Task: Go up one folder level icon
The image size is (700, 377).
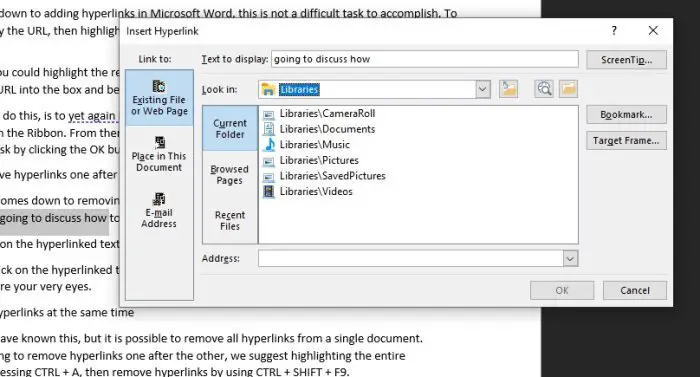Action: [x=508, y=89]
